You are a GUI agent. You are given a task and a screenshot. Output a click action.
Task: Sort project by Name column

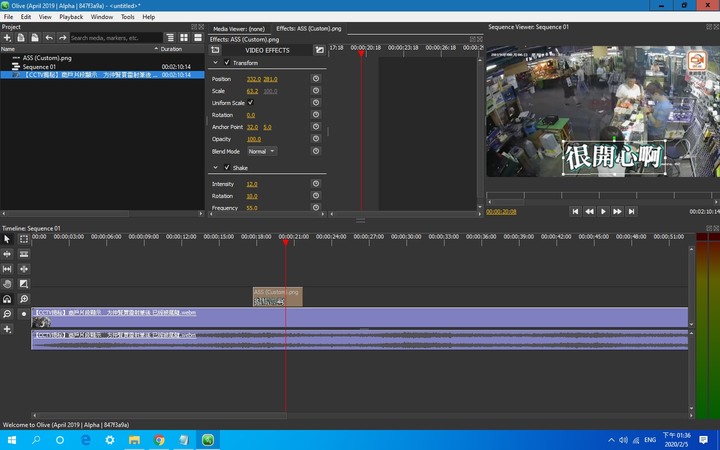click(79, 49)
